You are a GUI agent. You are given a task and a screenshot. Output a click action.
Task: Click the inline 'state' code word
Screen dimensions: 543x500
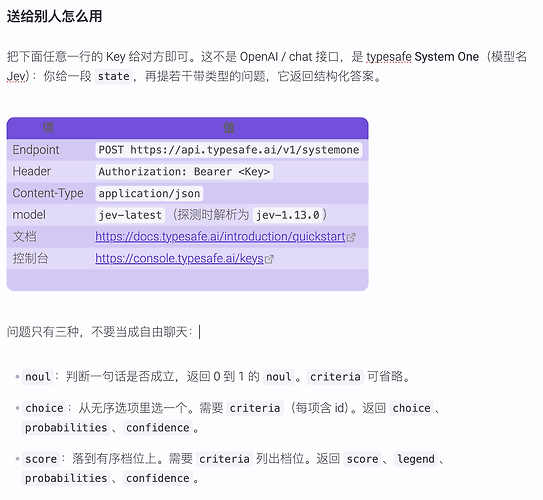pyautogui.click(x=114, y=76)
